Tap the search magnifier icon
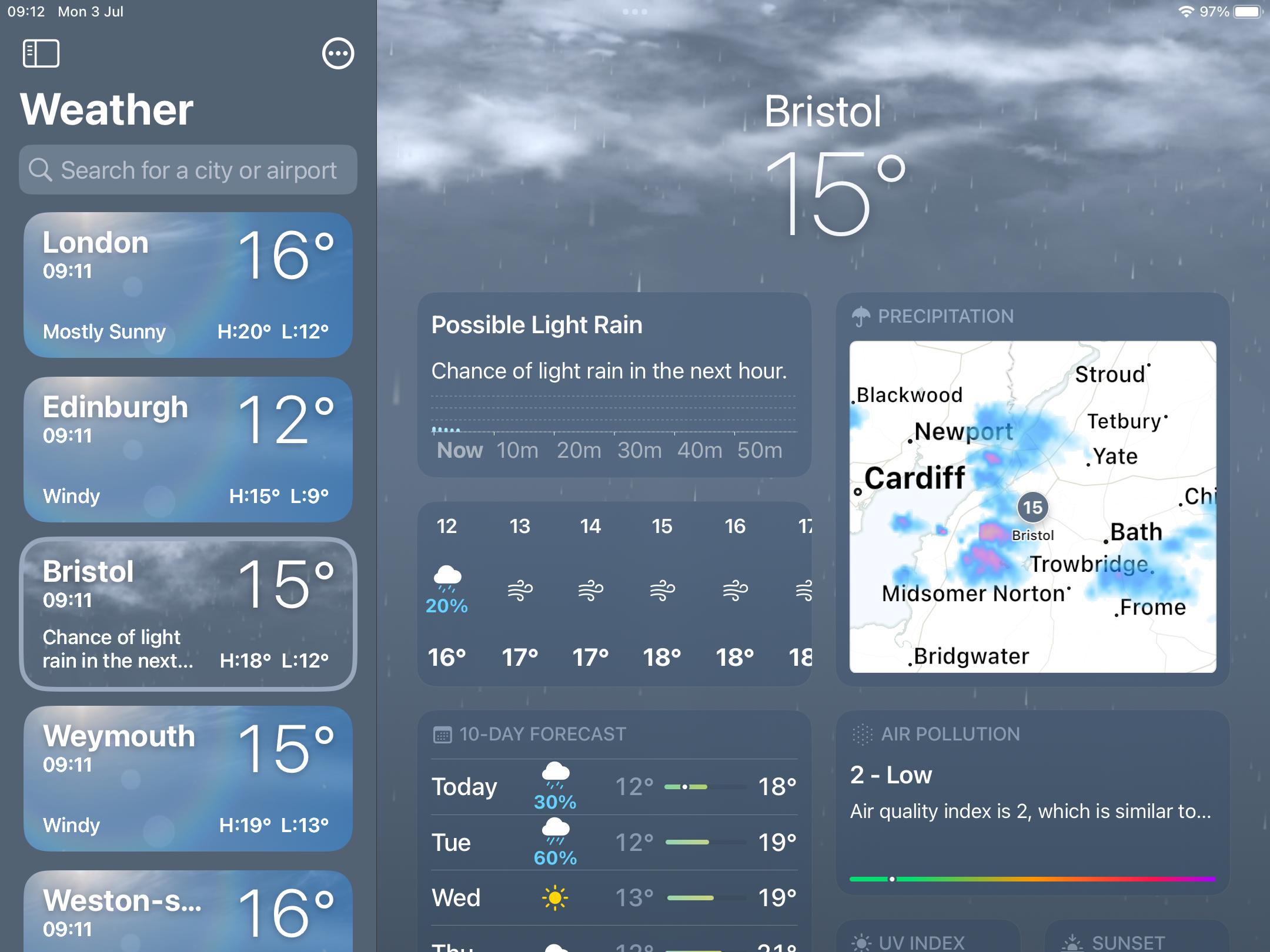The width and height of the screenshot is (1270, 952). point(41,170)
